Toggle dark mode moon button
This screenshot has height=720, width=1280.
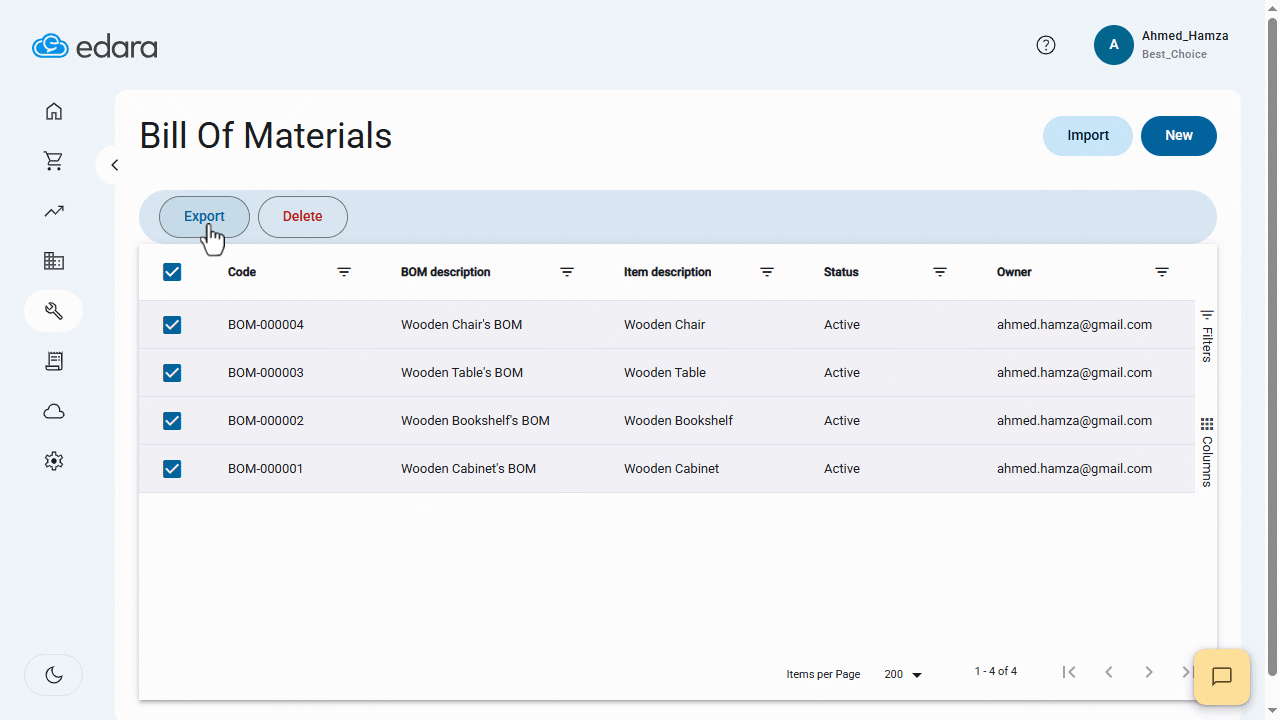click(x=54, y=675)
